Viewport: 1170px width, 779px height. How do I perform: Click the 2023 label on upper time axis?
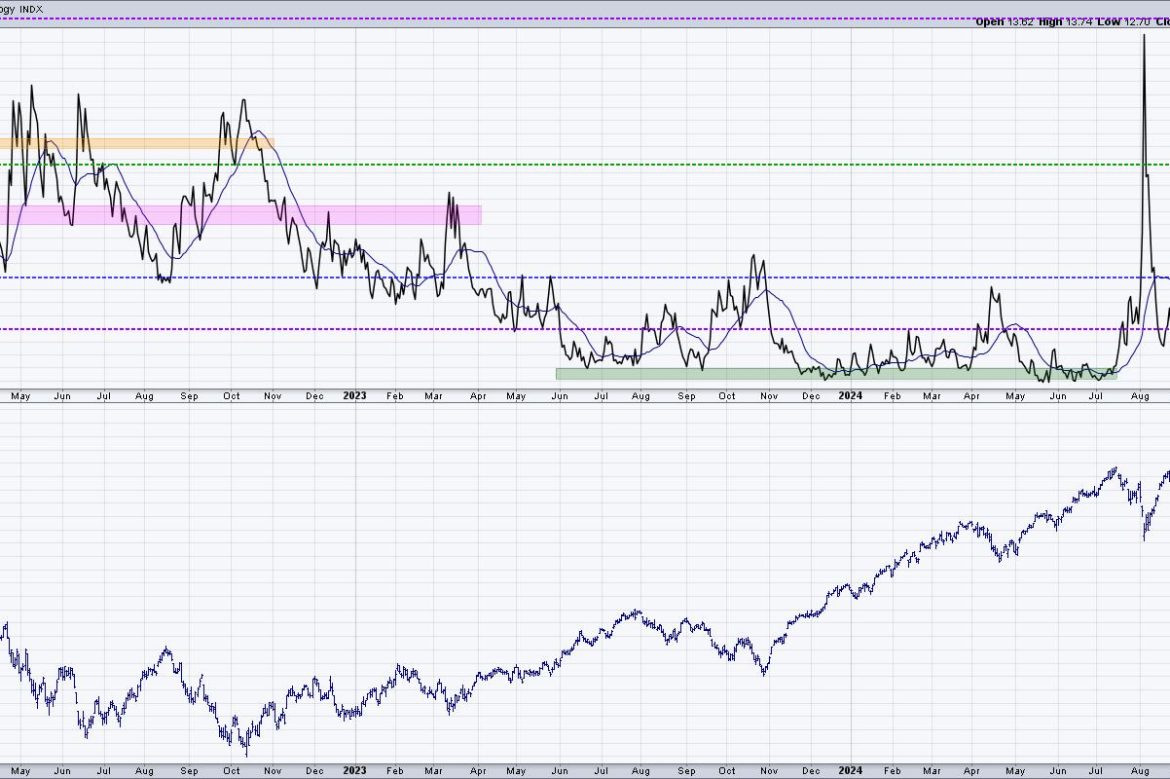[354, 396]
